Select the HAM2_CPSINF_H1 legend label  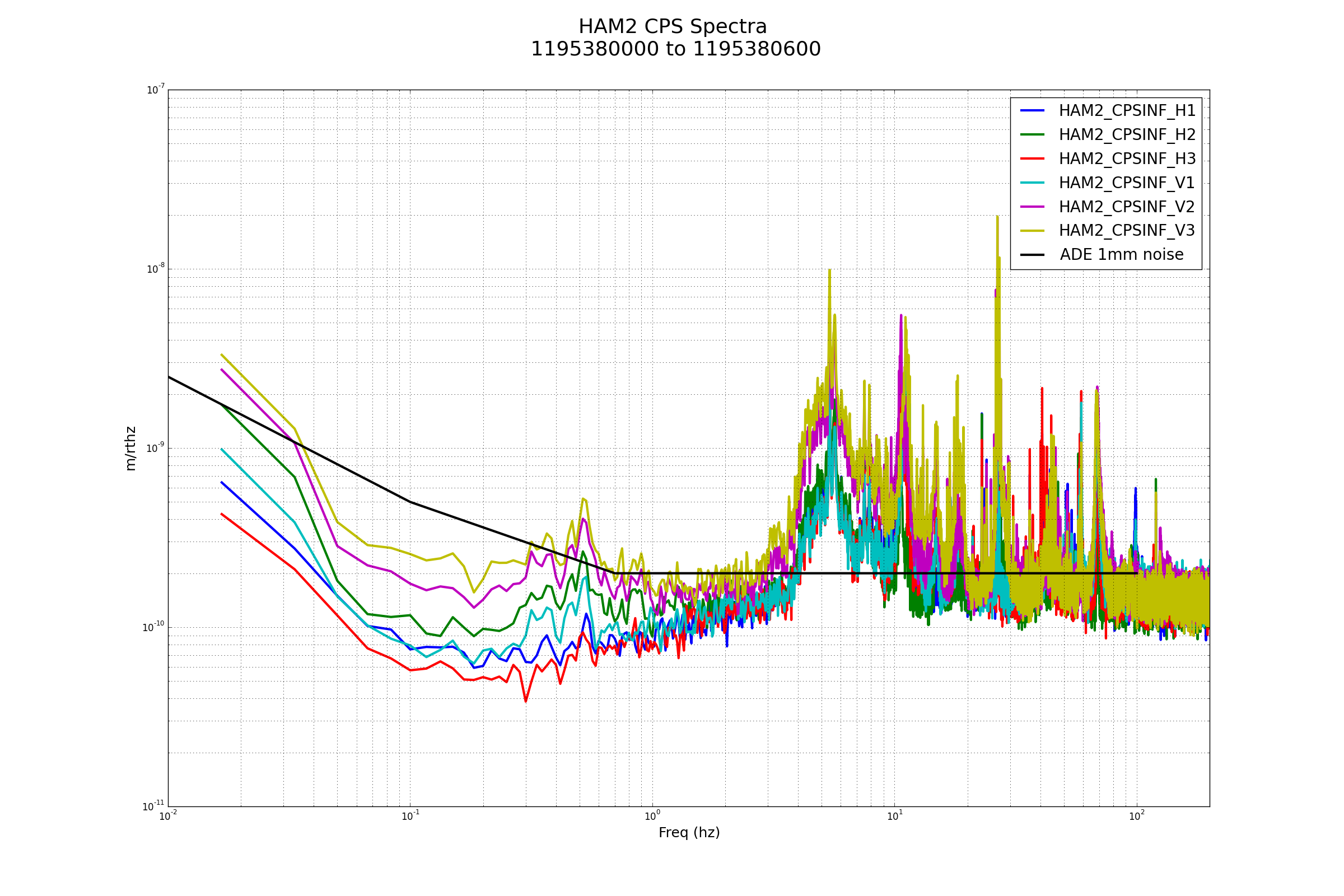pyautogui.click(x=1127, y=110)
